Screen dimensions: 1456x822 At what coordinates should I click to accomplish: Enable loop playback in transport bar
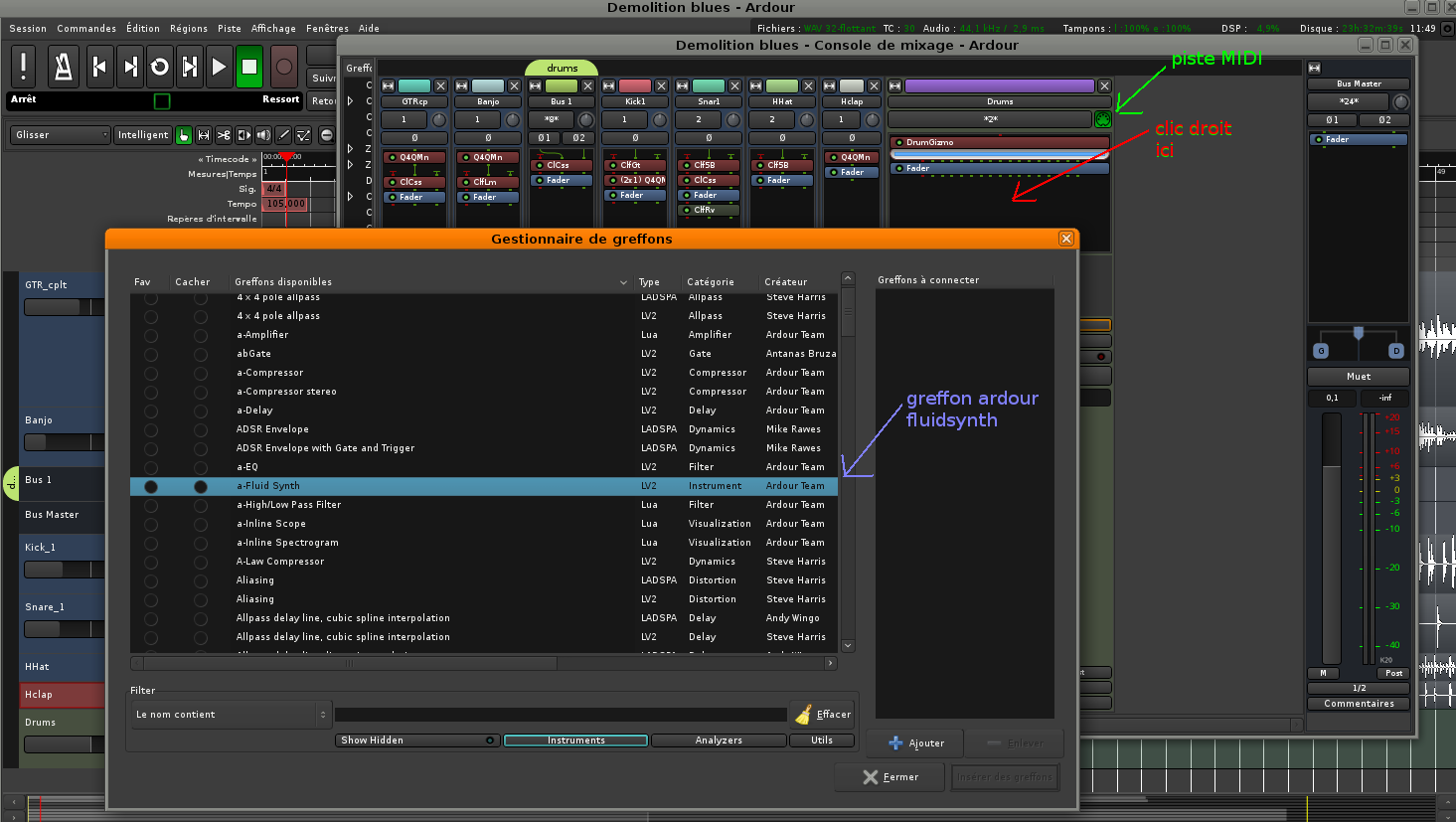pyautogui.click(x=159, y=67)
